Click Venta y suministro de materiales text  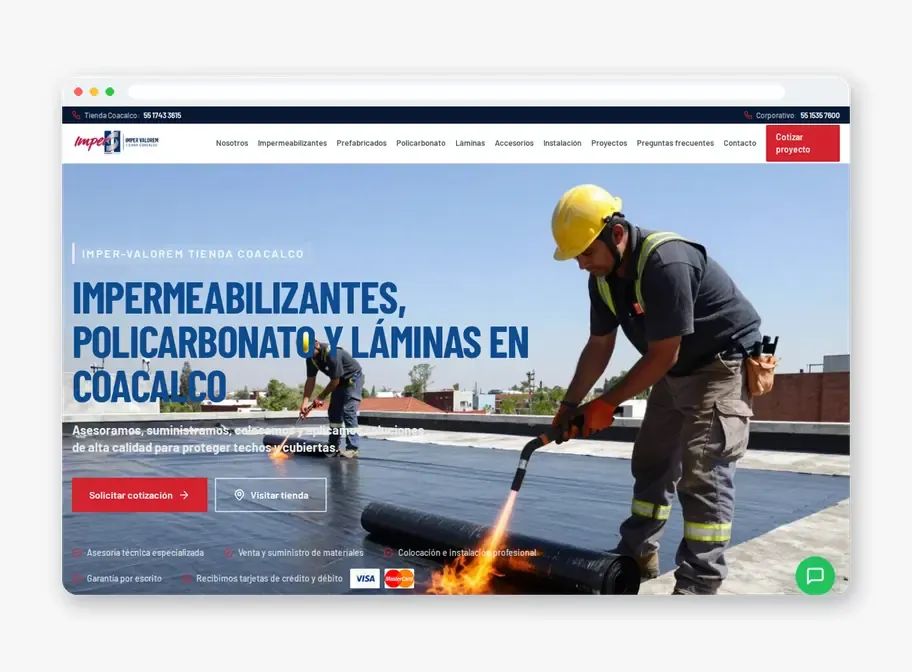(301, 553)
